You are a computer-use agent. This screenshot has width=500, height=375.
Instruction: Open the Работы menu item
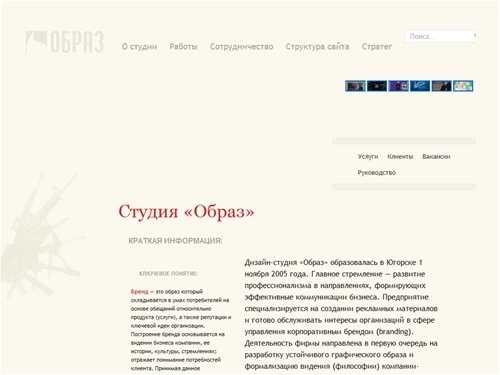click(183, 46)
